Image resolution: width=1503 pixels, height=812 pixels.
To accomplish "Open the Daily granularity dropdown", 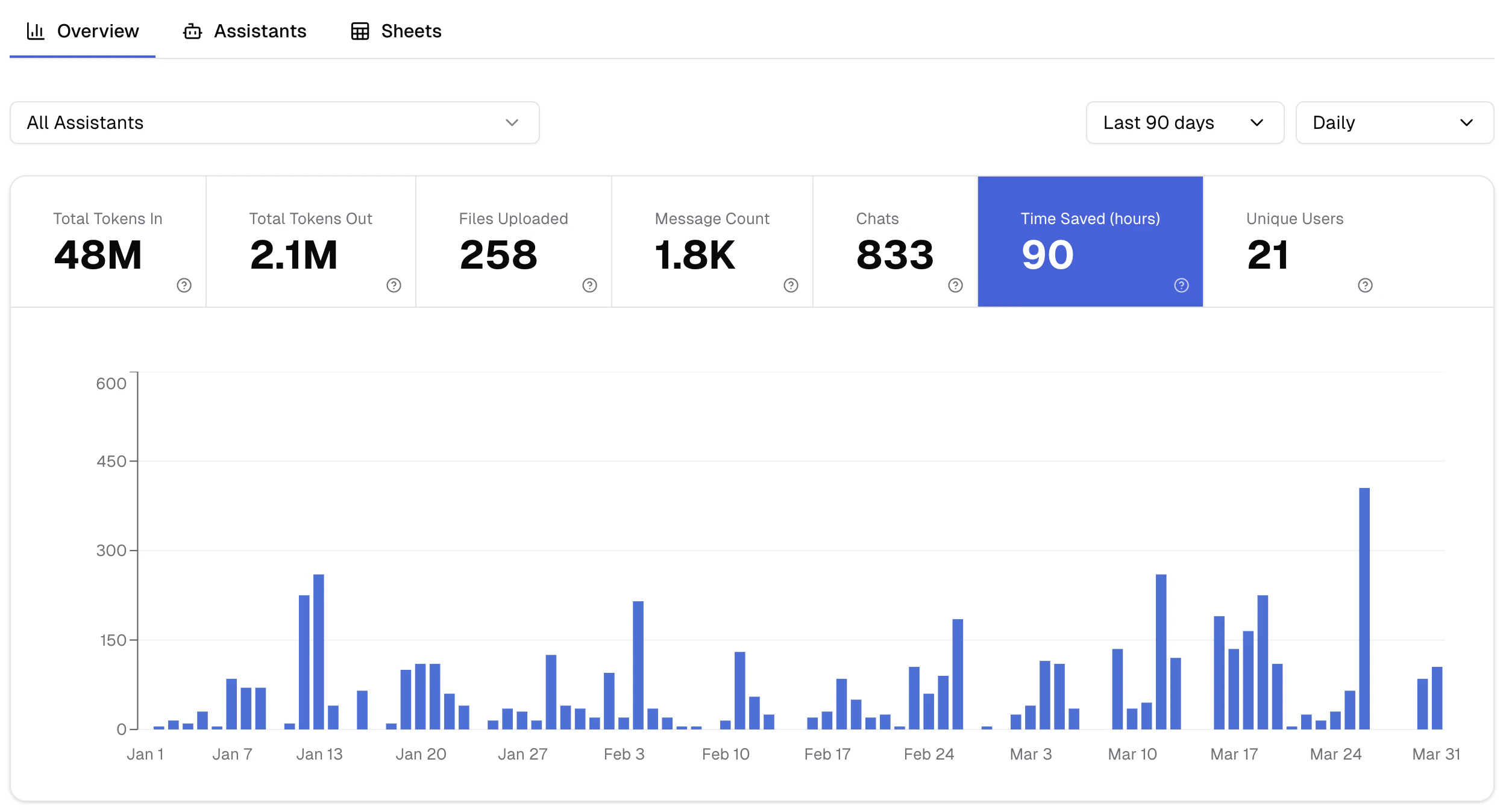I will 1394,122.
